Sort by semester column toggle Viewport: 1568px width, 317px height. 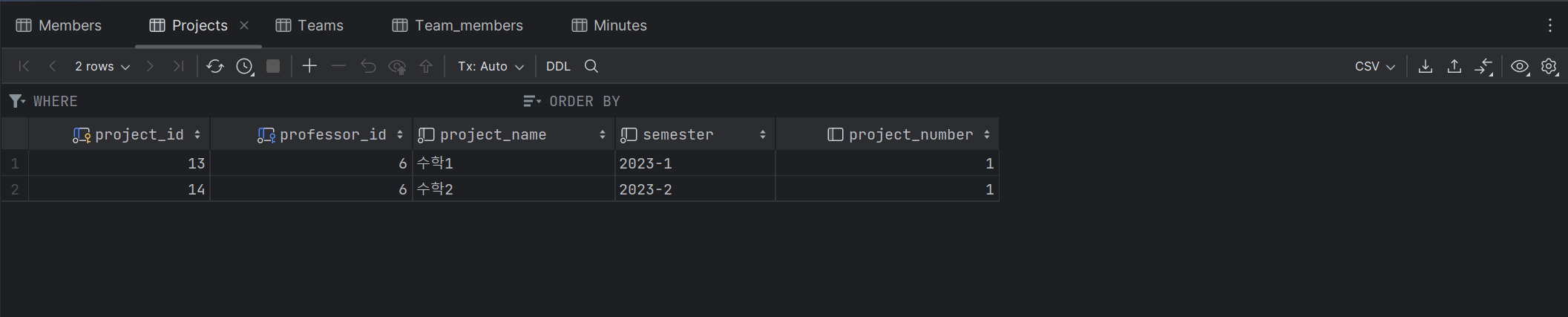coord(763,134)
